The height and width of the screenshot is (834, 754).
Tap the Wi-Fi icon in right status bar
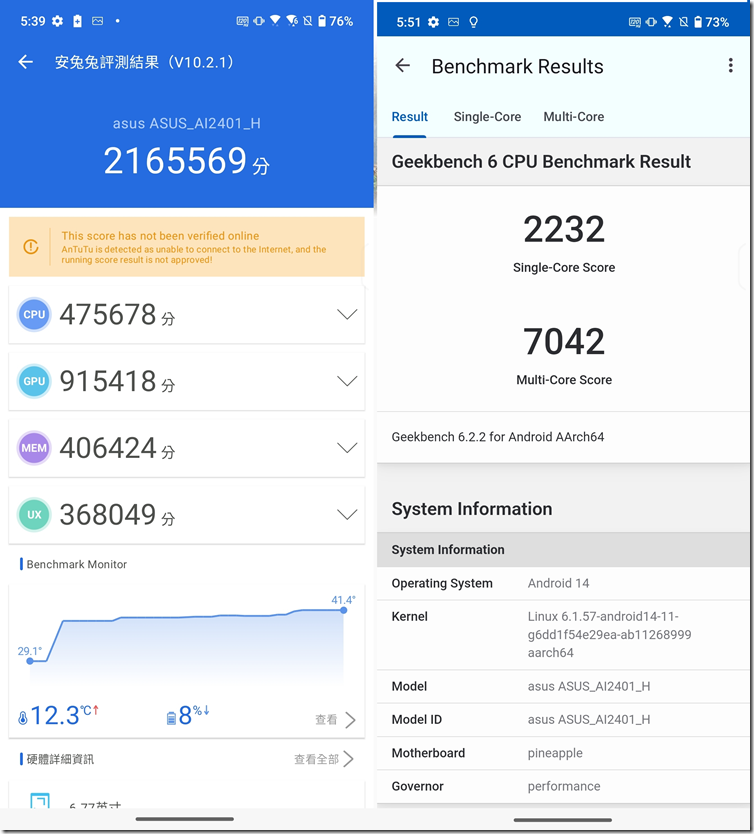click(x=667, y=22)
